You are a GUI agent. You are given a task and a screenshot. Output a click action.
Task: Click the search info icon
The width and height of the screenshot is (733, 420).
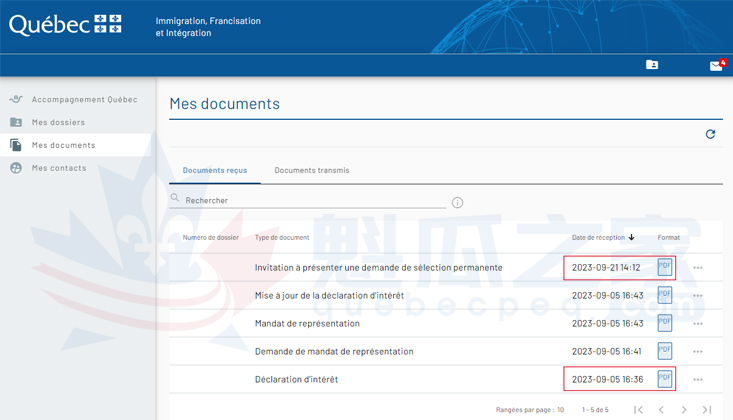click(x=457, y=202)
